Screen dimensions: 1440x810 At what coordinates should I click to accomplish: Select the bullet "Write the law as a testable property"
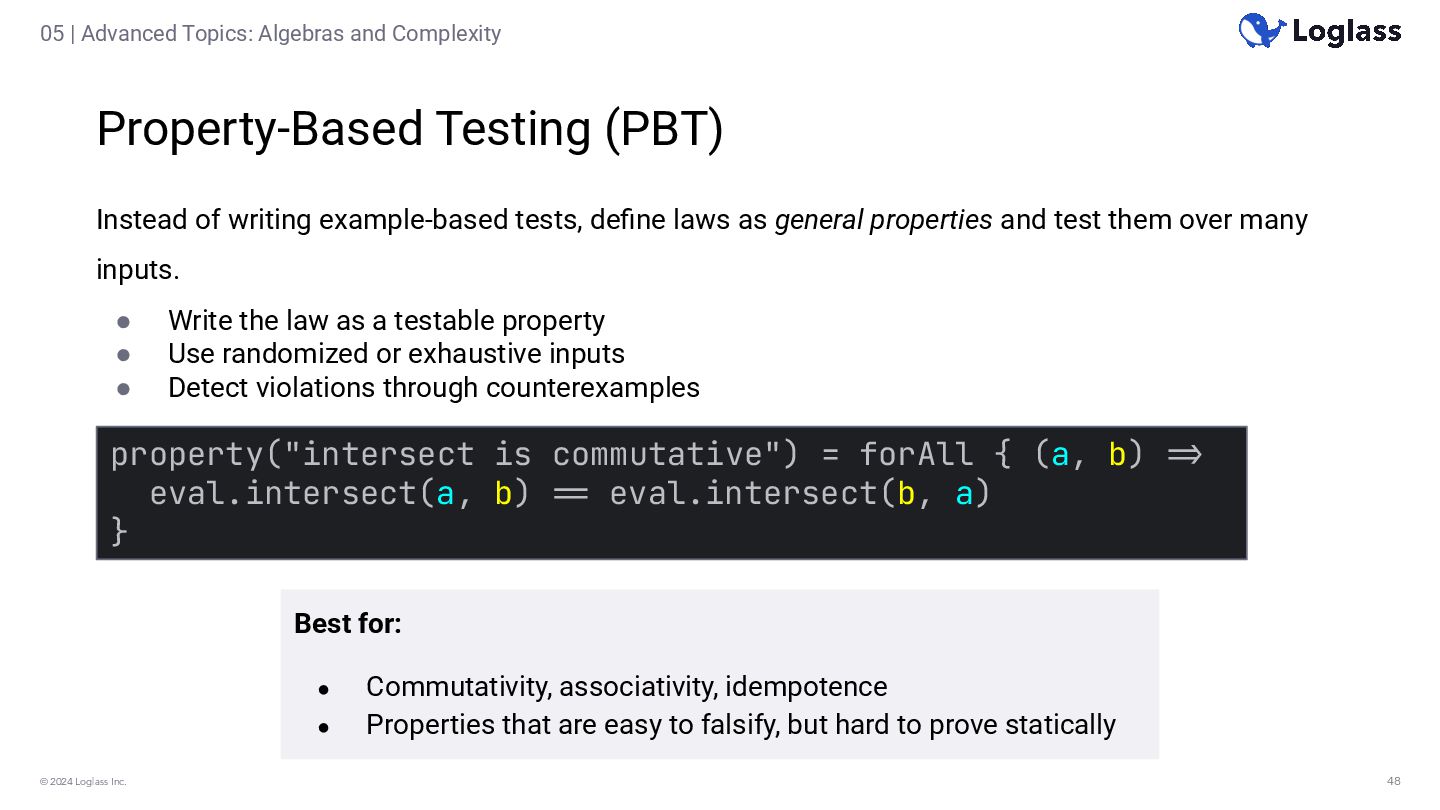tap(386, 321)
